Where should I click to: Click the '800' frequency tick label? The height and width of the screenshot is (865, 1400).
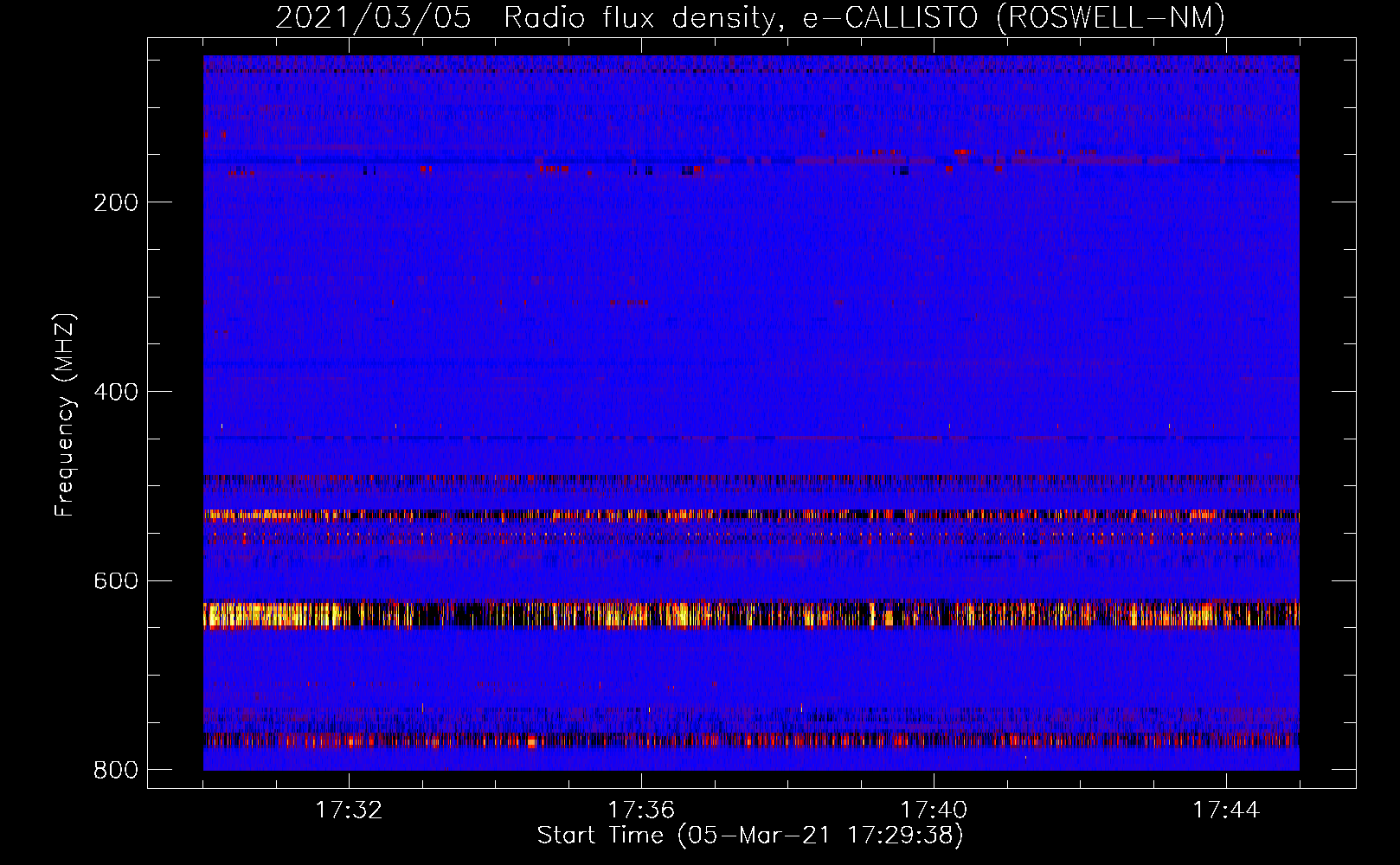(x=116, y=770)
